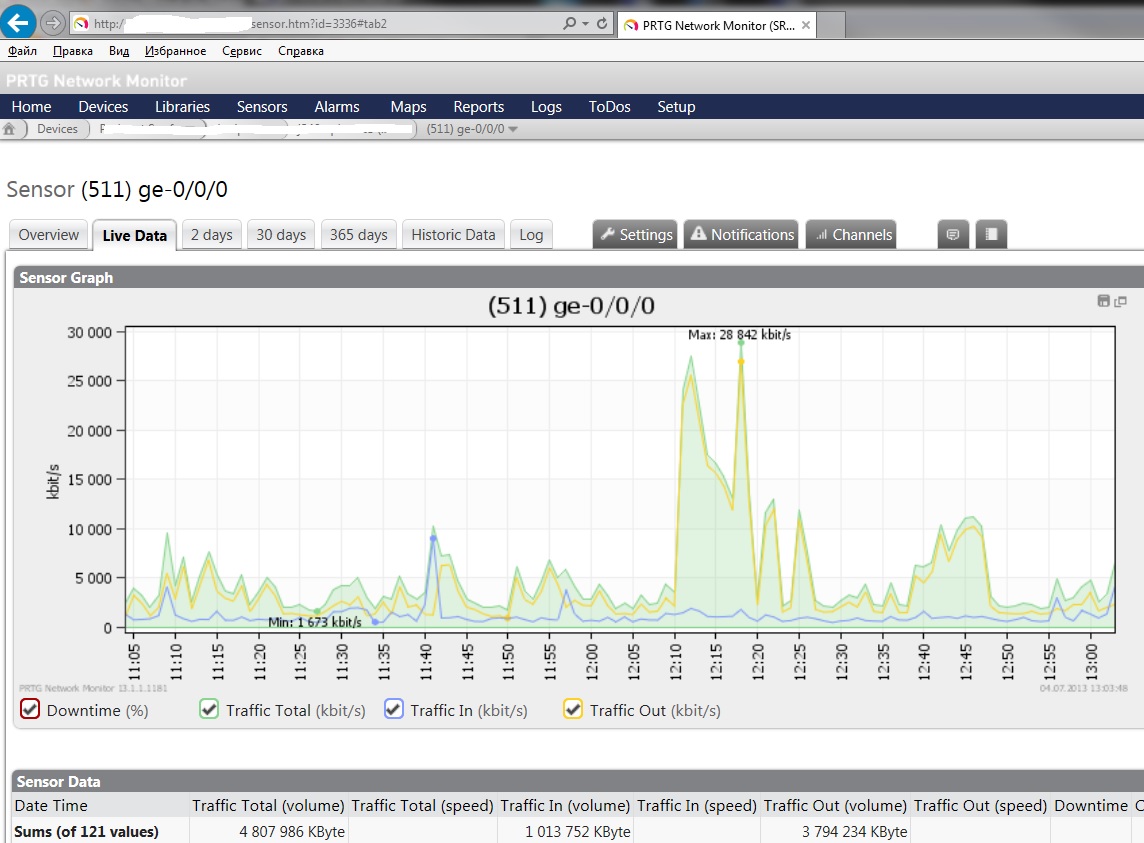
Task: Open Notifications button
Action: [741, 234]
